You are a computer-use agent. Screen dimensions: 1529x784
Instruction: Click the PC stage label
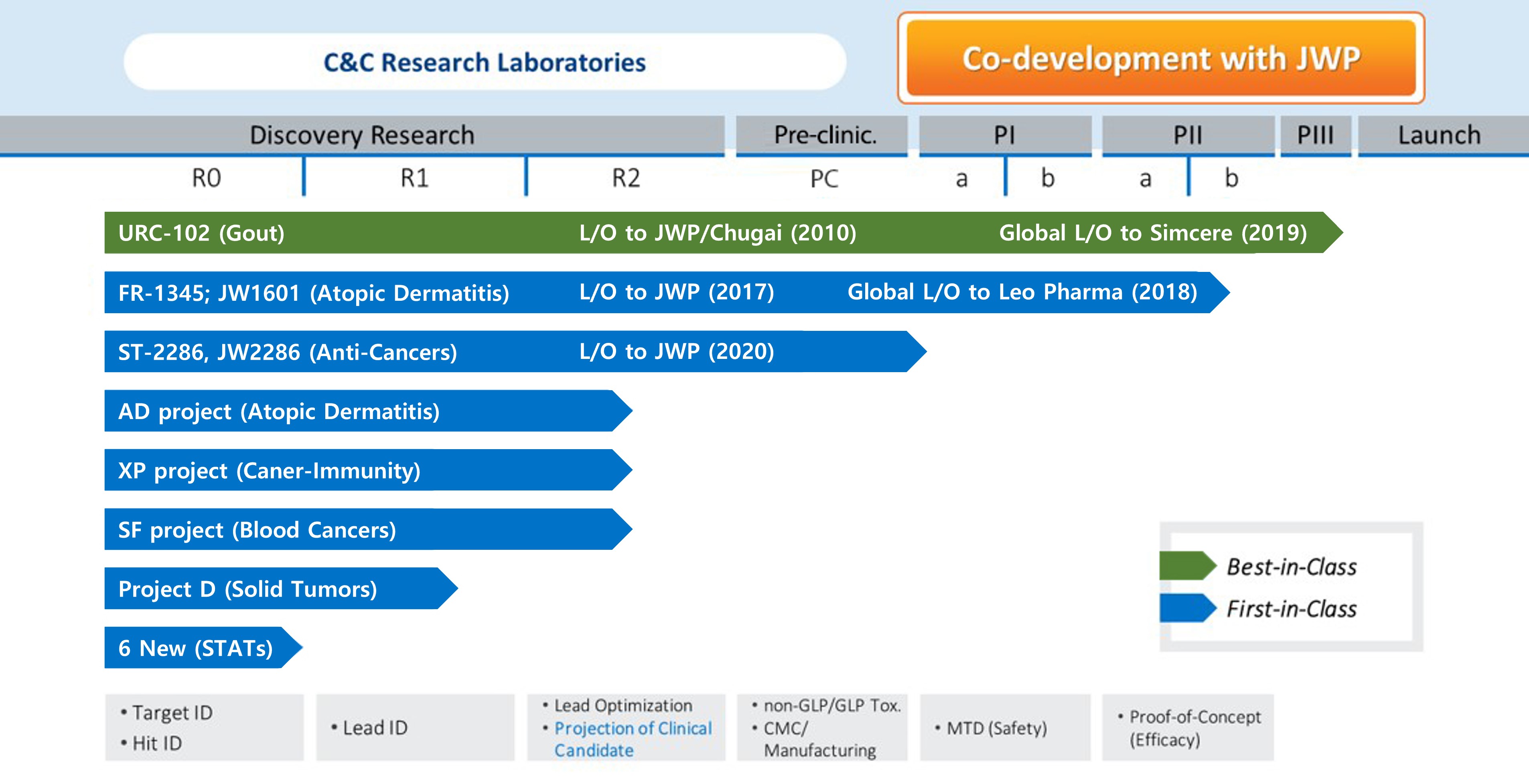824,178
